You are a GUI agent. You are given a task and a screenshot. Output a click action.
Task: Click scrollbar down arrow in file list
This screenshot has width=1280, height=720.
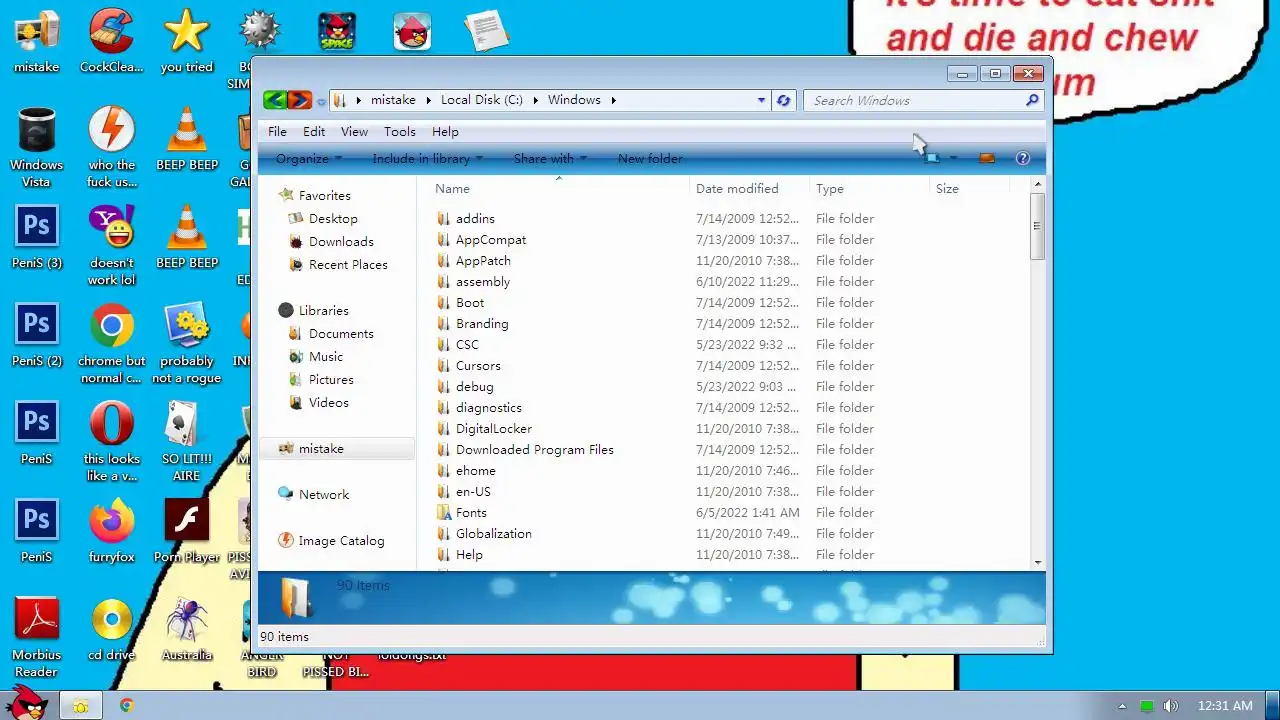(x=1037, y=562)
